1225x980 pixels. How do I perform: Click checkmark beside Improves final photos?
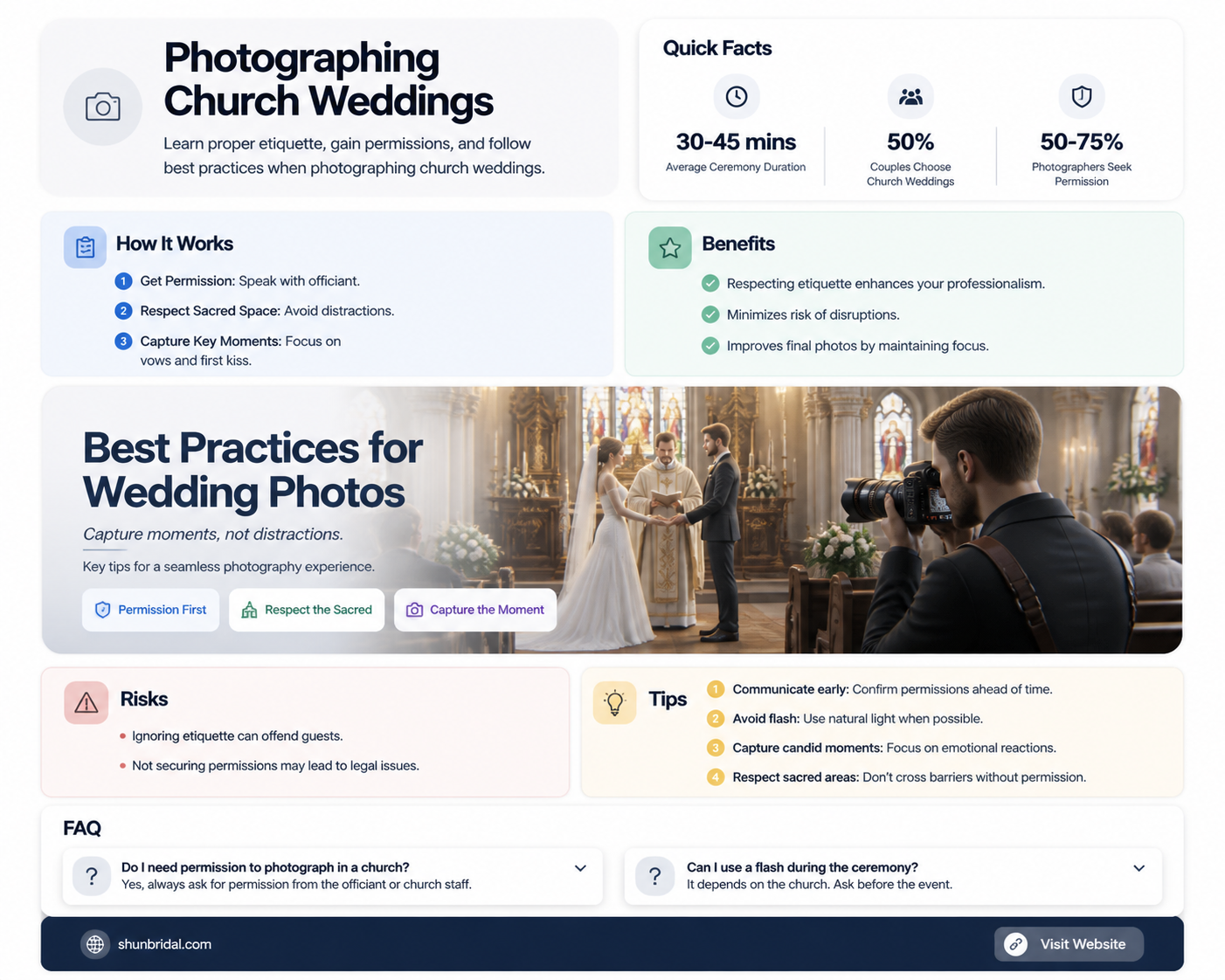pyautogui.click(x=710, y=346)
